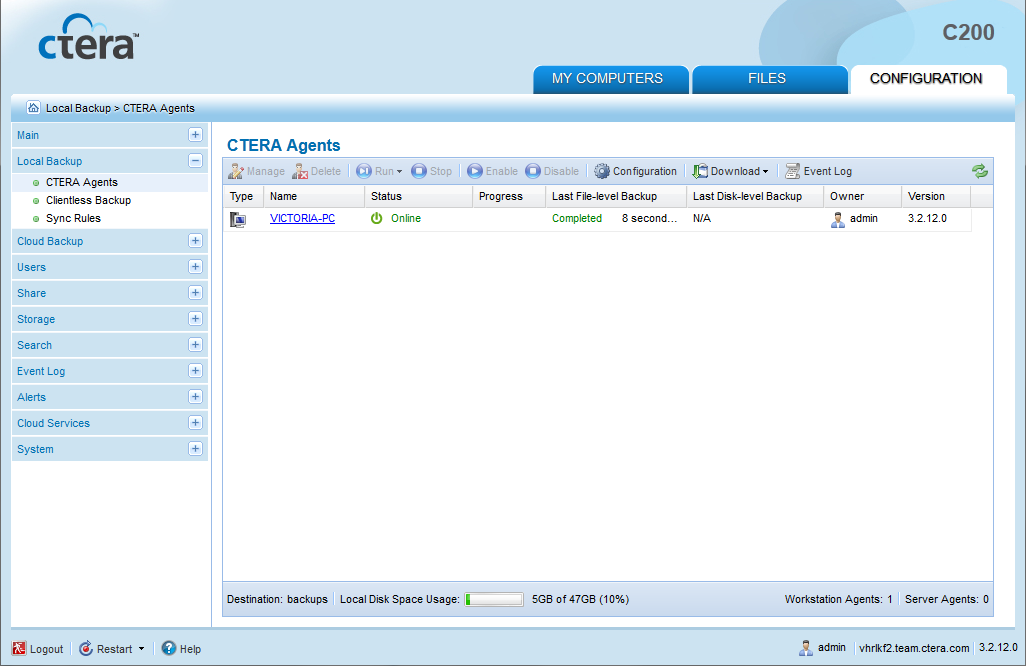Sort by Owner column header
The image size is (1026, 666).
click(x=862, y=196)
